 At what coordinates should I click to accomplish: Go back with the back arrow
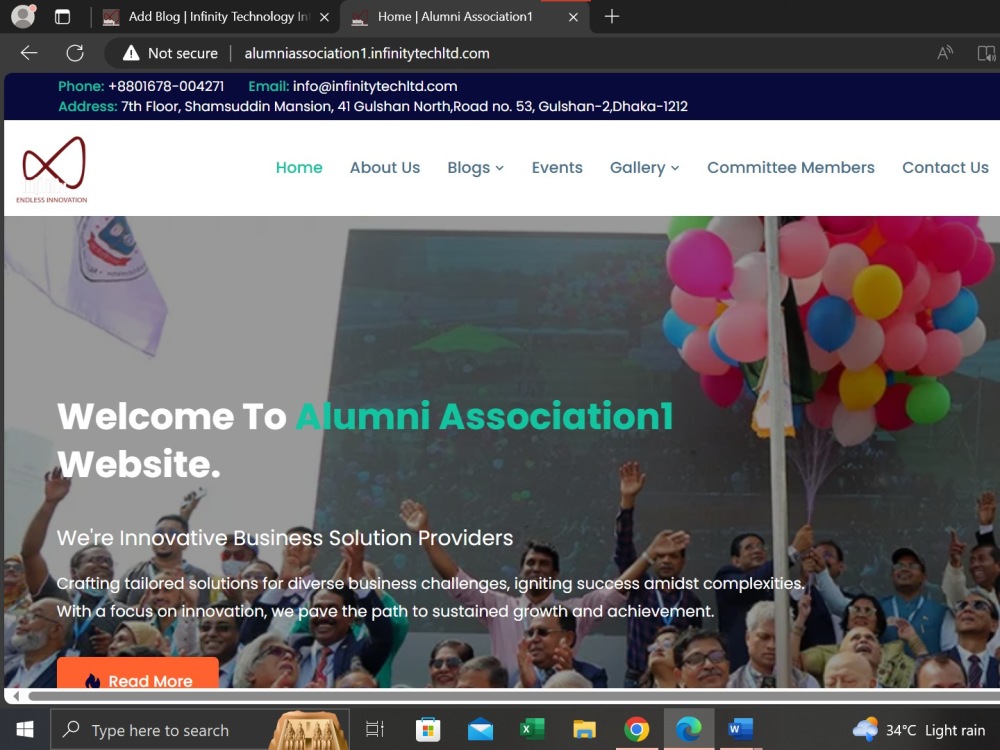coord(29,53)
